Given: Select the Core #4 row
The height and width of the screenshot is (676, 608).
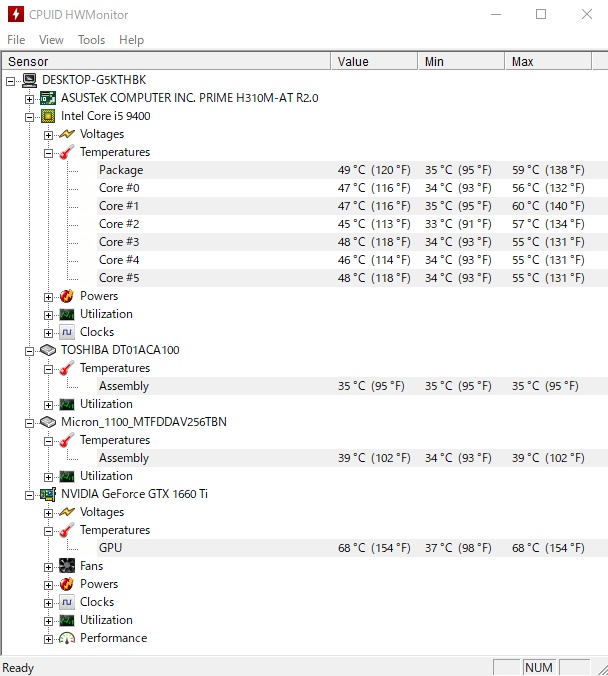Looking at the screenshot, I should [352, 260].
